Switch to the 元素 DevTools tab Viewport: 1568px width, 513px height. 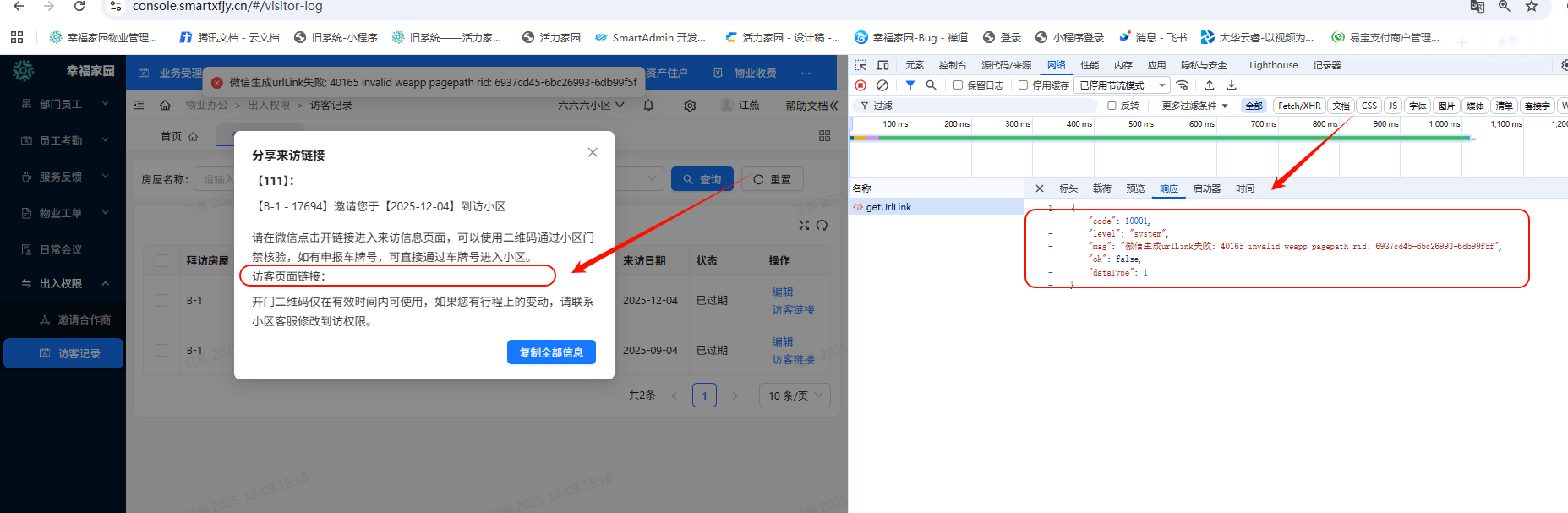point(915,65)
